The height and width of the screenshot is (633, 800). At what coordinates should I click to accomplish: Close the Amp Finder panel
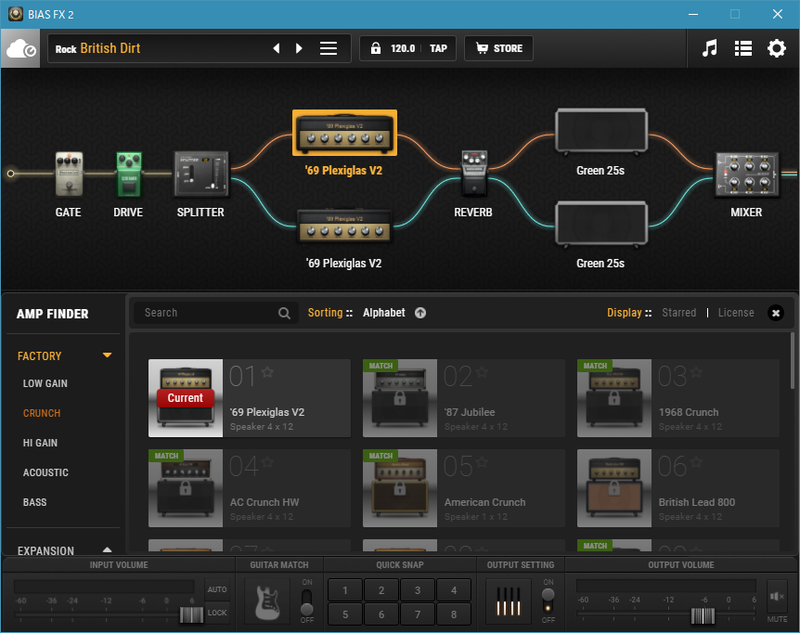[x=776, y=313]
